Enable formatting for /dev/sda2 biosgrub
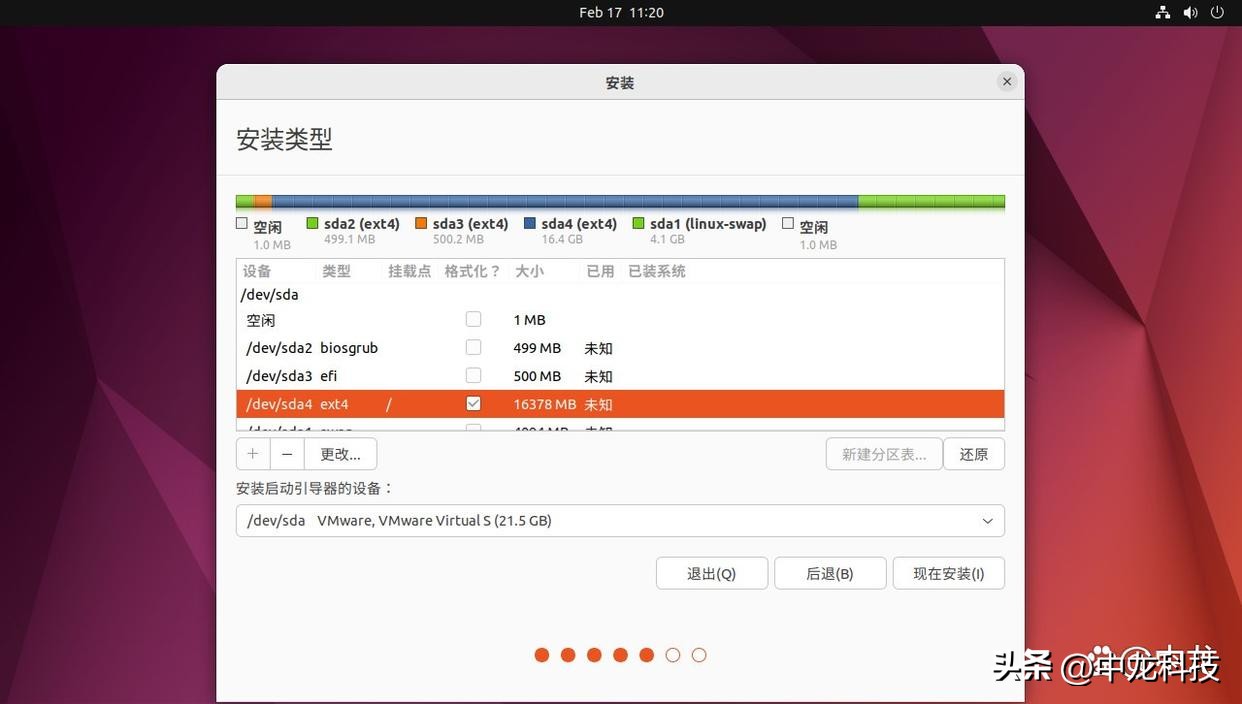The height and width of the screenshot is (704, 1242). 473,347
